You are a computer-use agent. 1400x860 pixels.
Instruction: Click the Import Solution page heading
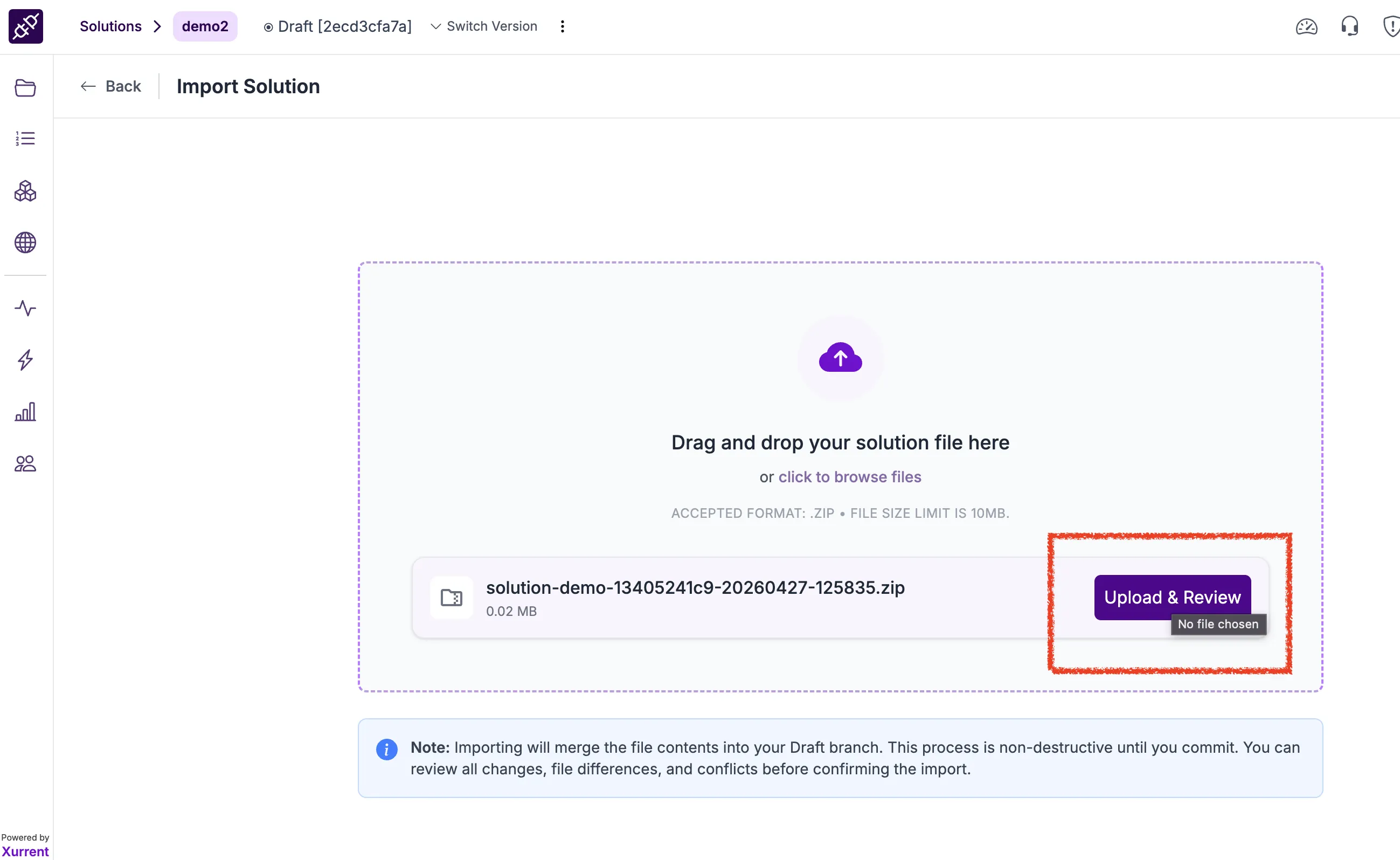tap(248, 86)
